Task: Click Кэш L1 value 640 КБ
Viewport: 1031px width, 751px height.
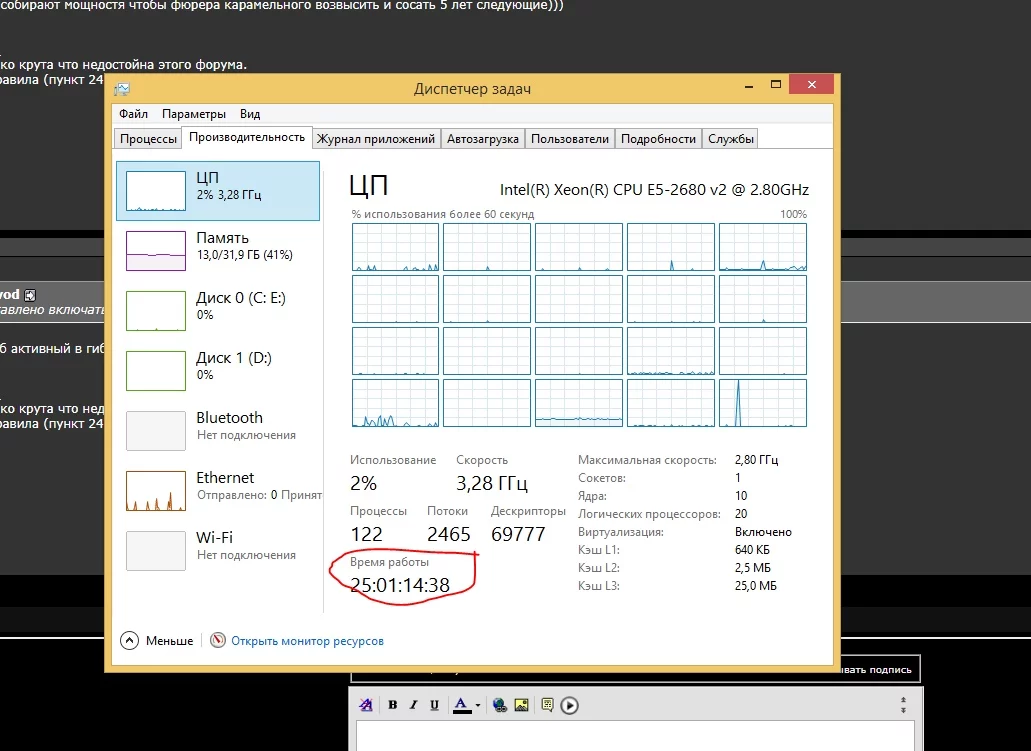Action: point(752,549)
